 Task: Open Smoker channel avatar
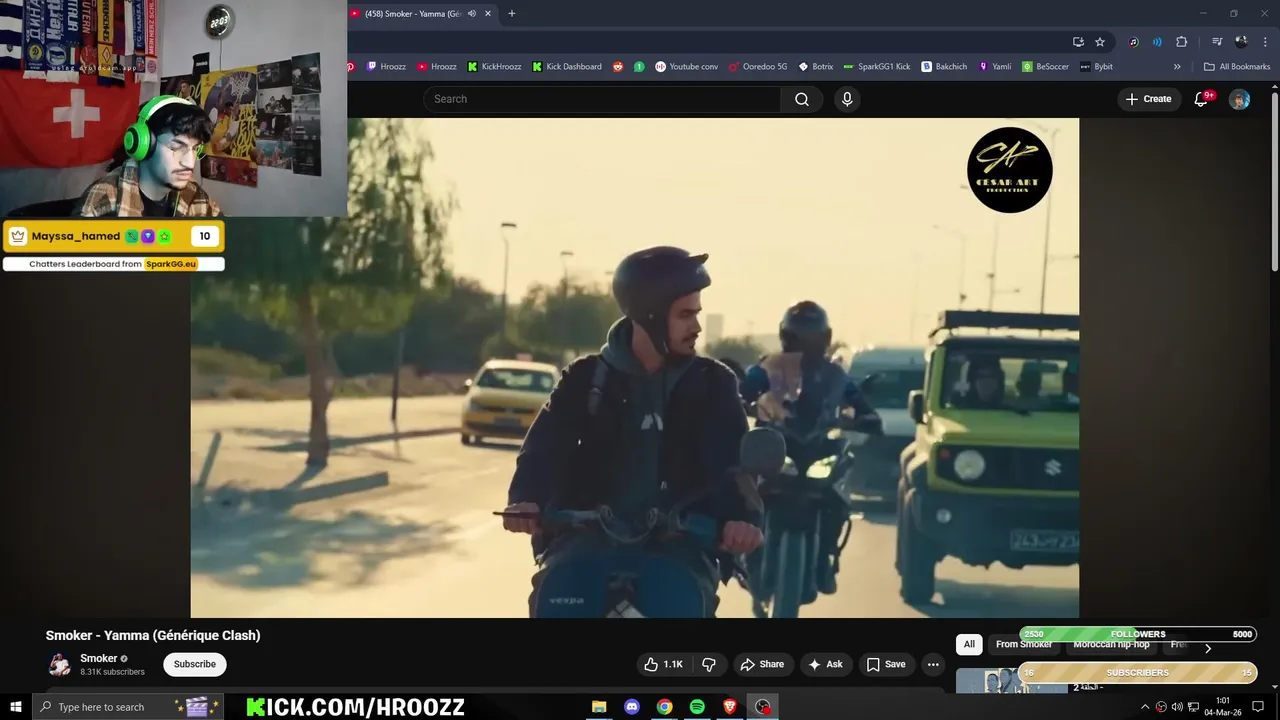(x=60, y=664)
